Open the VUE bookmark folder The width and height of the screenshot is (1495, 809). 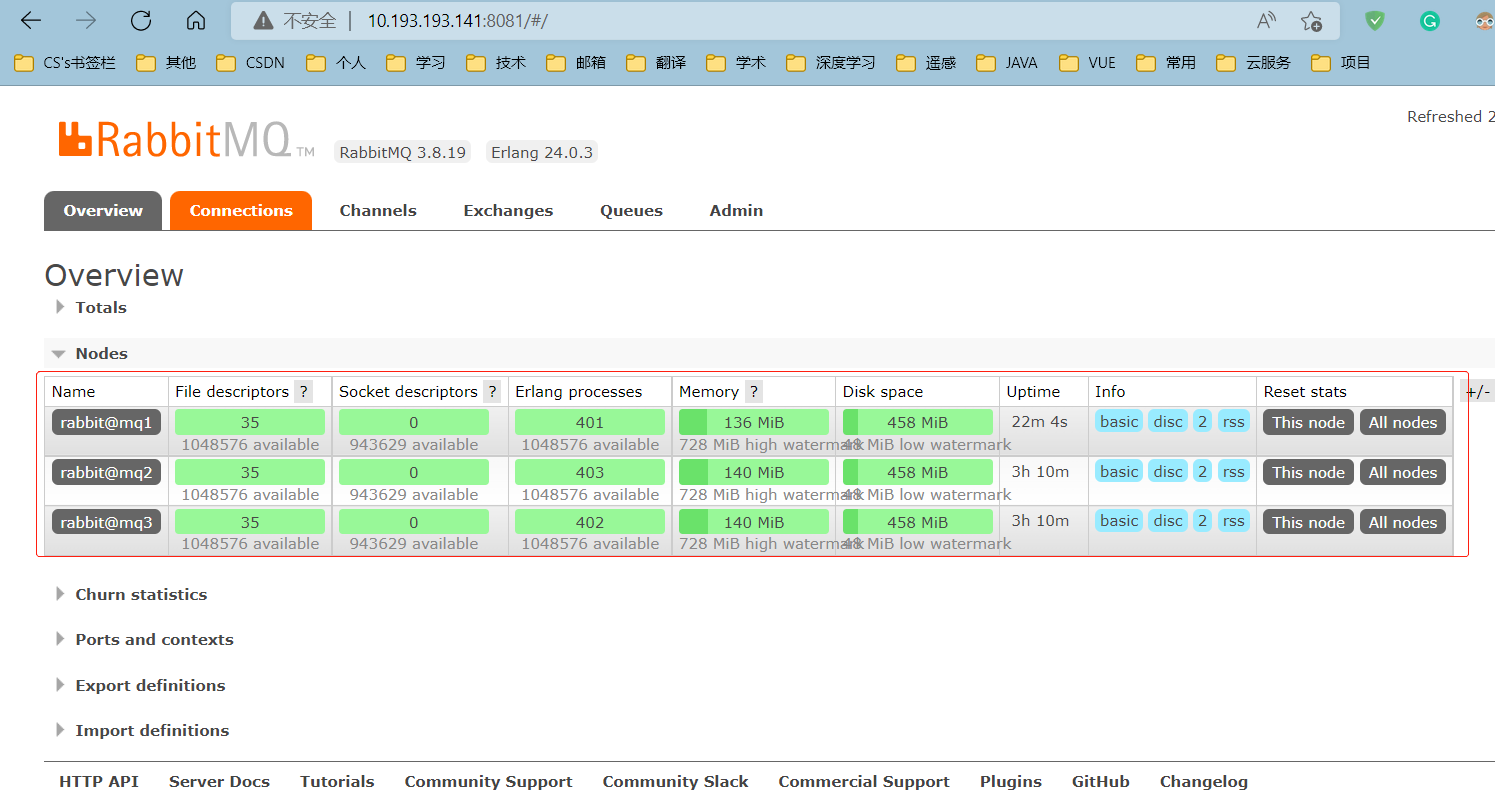[x=1087, y=63]
